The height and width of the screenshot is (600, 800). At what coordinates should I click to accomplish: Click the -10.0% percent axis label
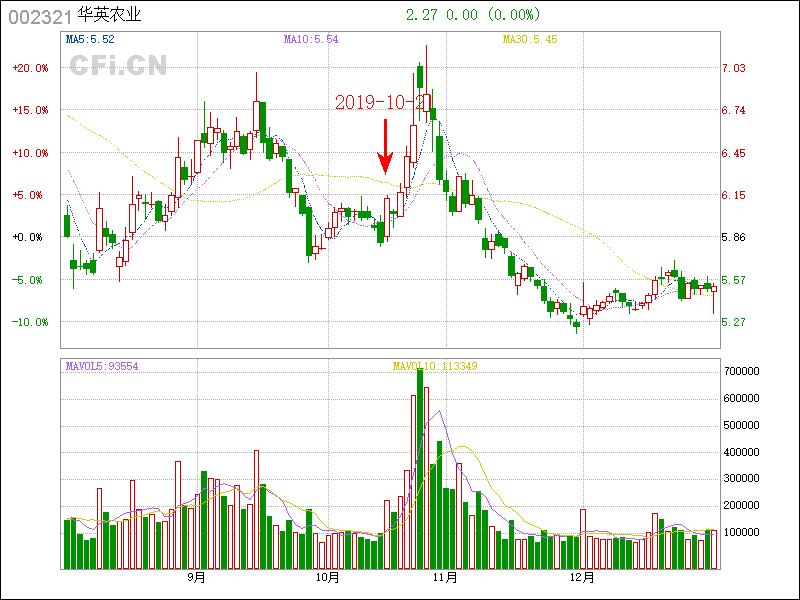30,322
